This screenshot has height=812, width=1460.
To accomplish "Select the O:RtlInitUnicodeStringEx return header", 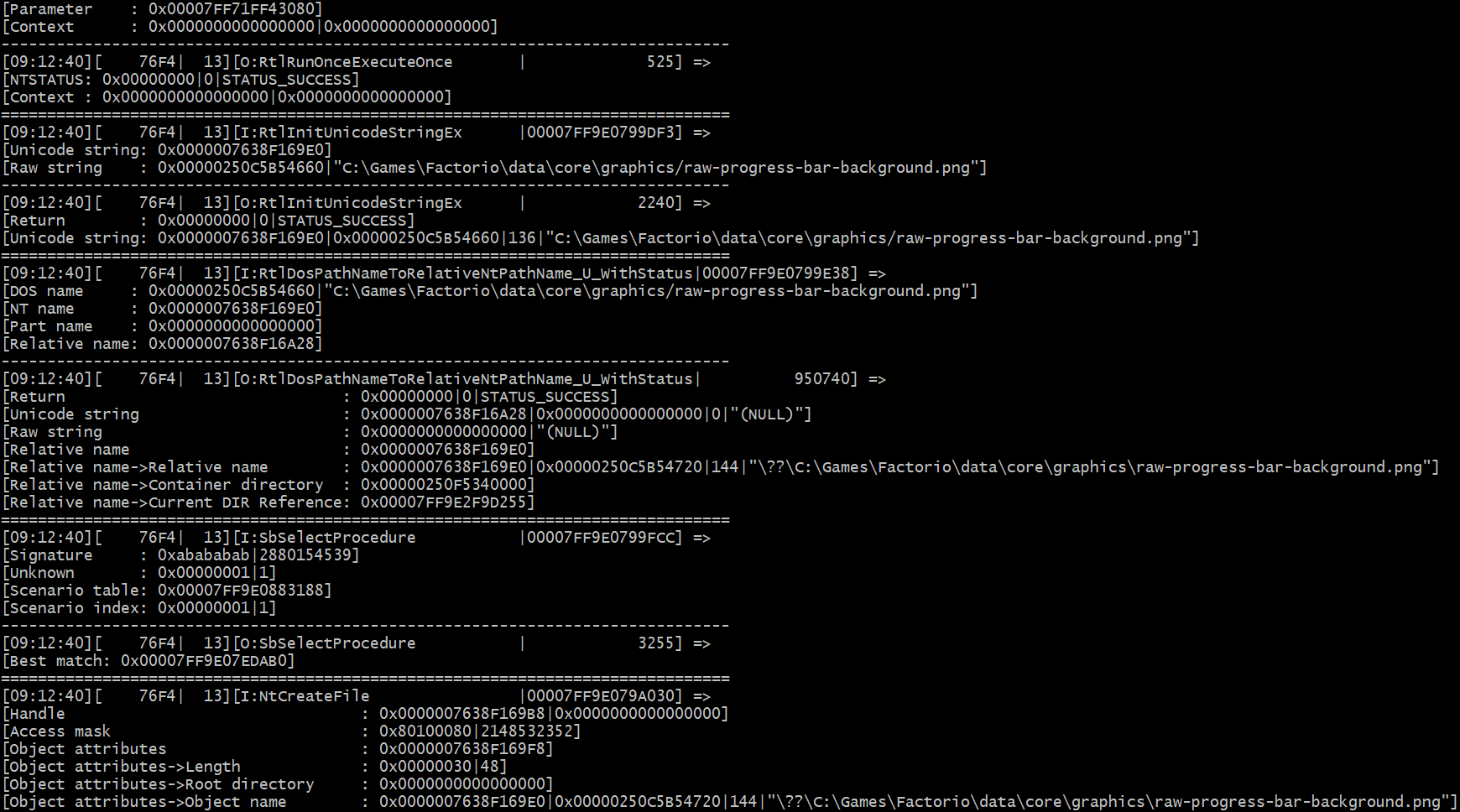I will point(357,203).
